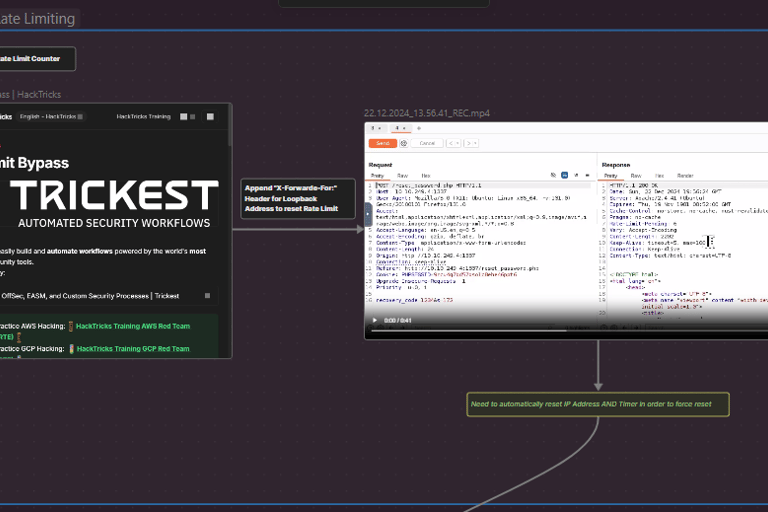Switch to Repeater tab 4
Viewport: 768px width, 512px height.
pyautogui.click(x=397, y=128)
